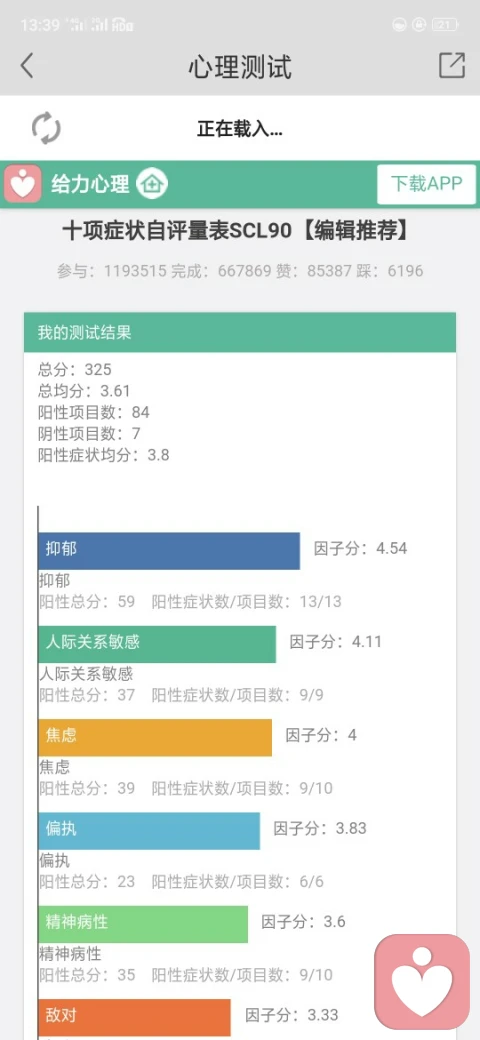Open the home icon beside 给力心理
The width and height of the screenshot is (480, 1040).
(152, 184)
